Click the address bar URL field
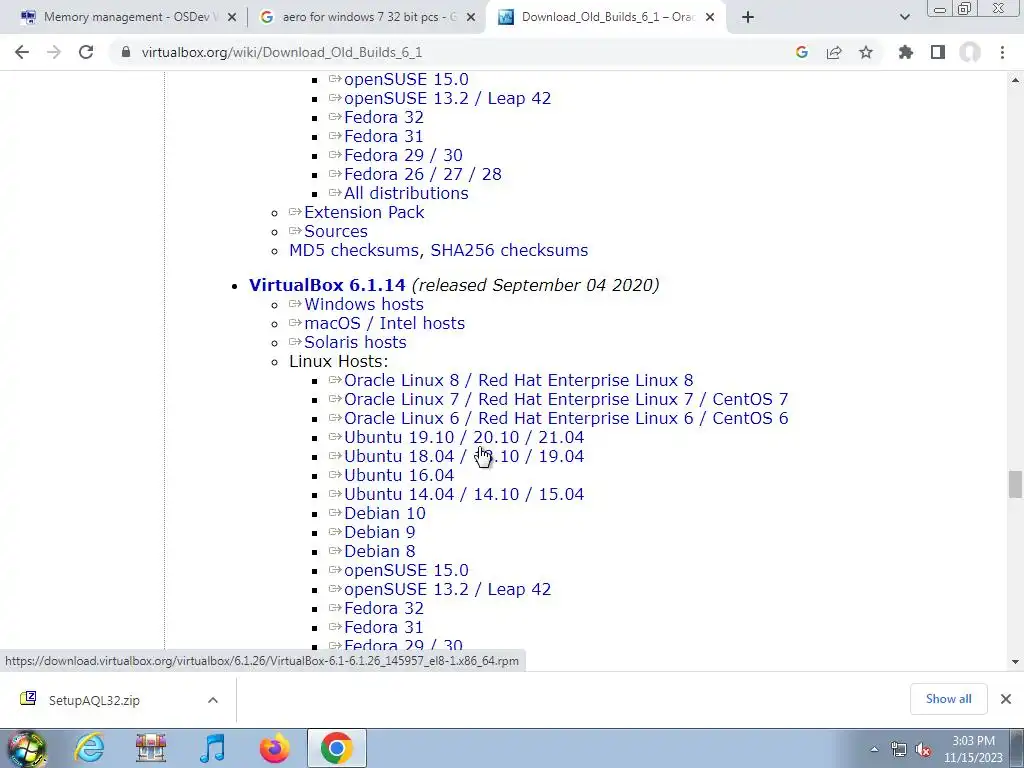This screenshot has height=768, width=1024. [x=451, y=52]
